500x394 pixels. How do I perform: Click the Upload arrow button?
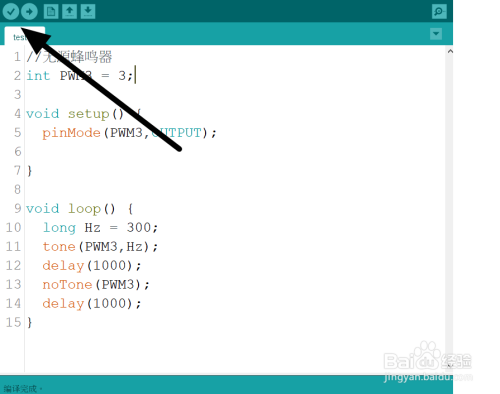29,12
